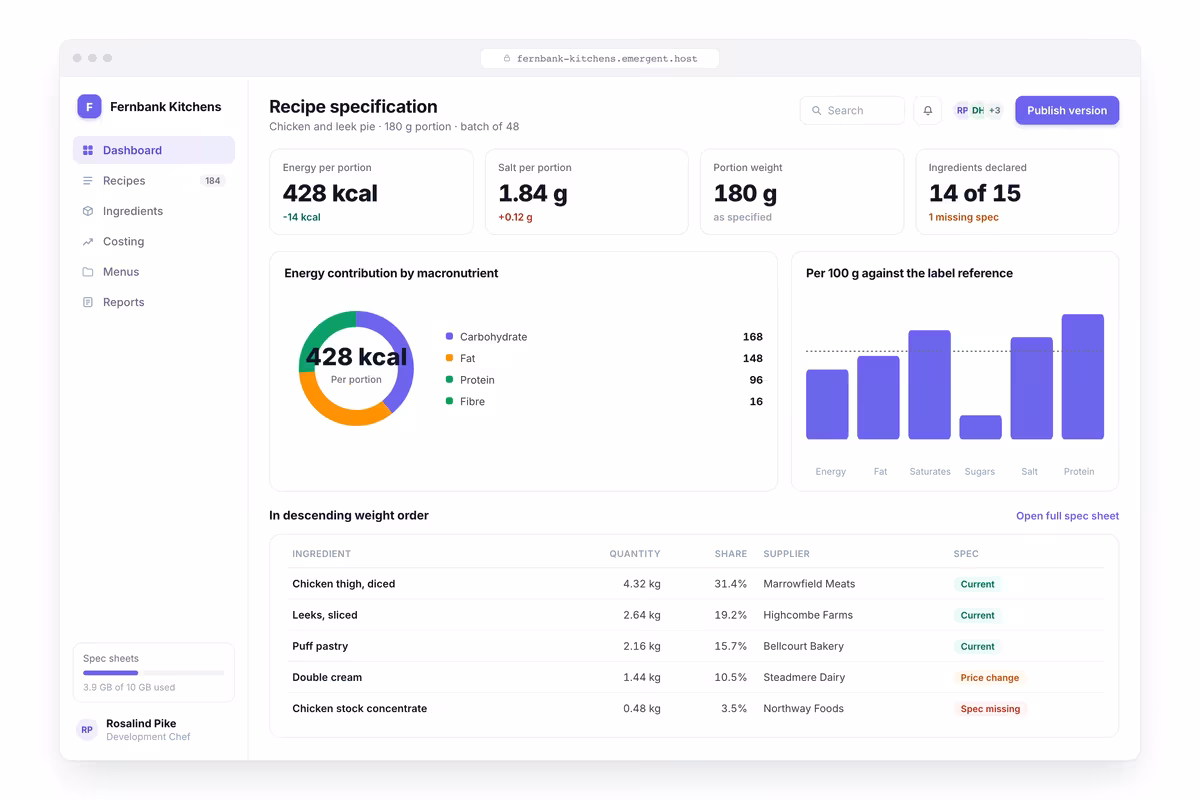This screenshot has width=1200, height=800.
Task: Click the Current badge for Puff pastry
Action: (x=977, y=647)
